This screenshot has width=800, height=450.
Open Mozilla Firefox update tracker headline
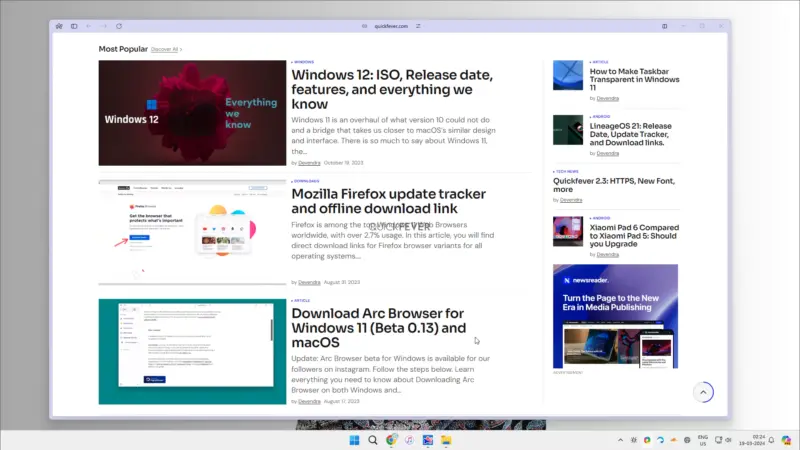tap(388, 201)
